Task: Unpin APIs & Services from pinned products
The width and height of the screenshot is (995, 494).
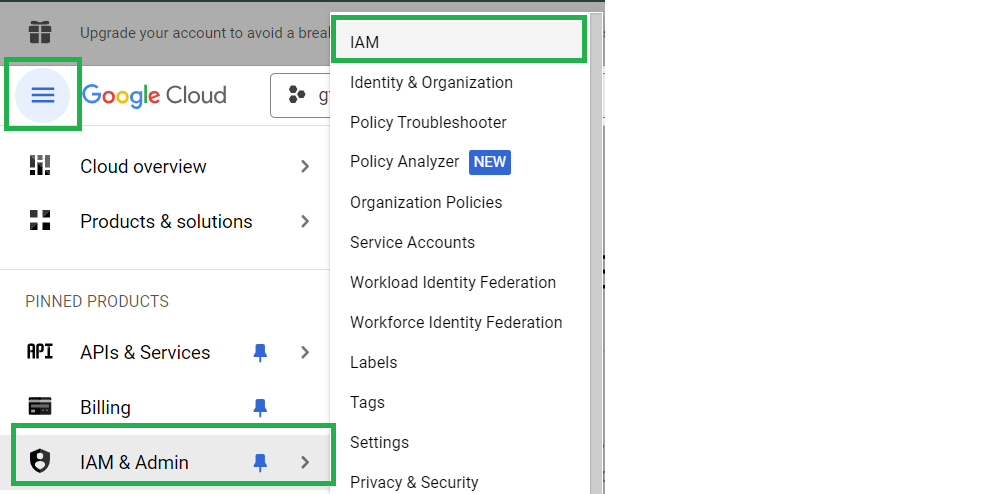Action: (260, 352)
